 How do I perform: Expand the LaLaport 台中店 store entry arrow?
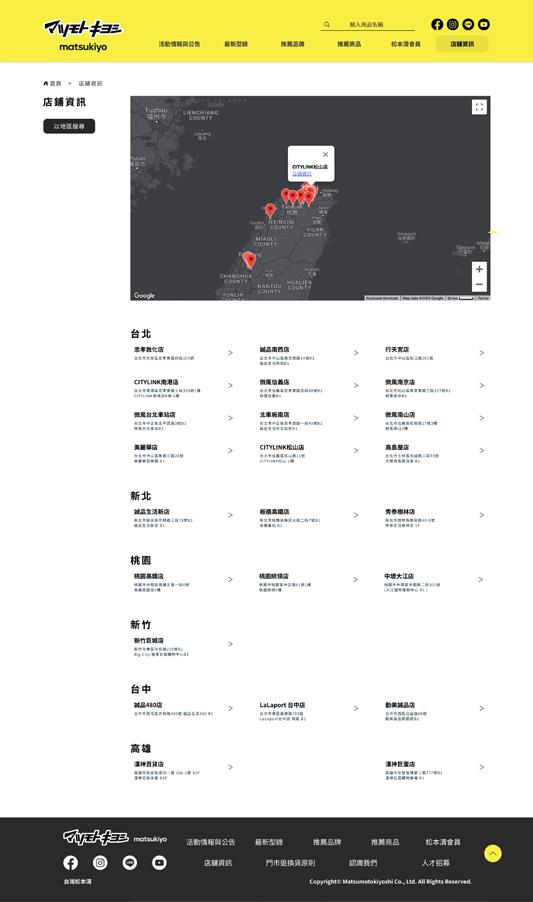(356, 708)
